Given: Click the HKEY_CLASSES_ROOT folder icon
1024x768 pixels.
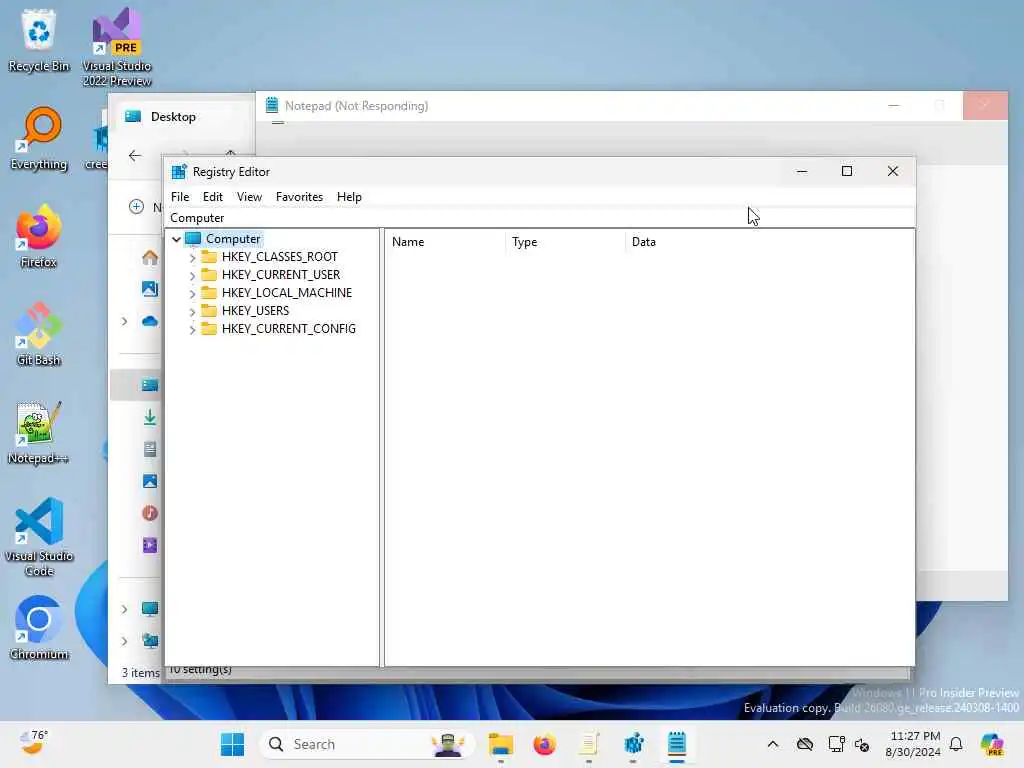Looking at the screenshot, I should click(x=209, y=257).
